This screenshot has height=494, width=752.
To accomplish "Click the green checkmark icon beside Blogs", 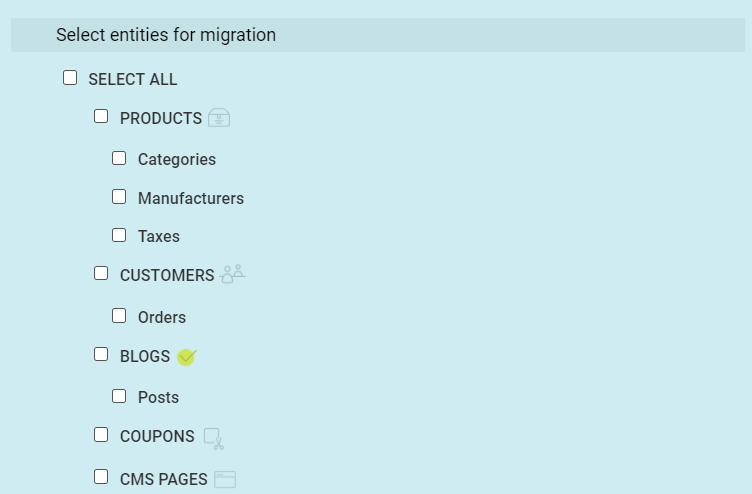I will [187, 357].
